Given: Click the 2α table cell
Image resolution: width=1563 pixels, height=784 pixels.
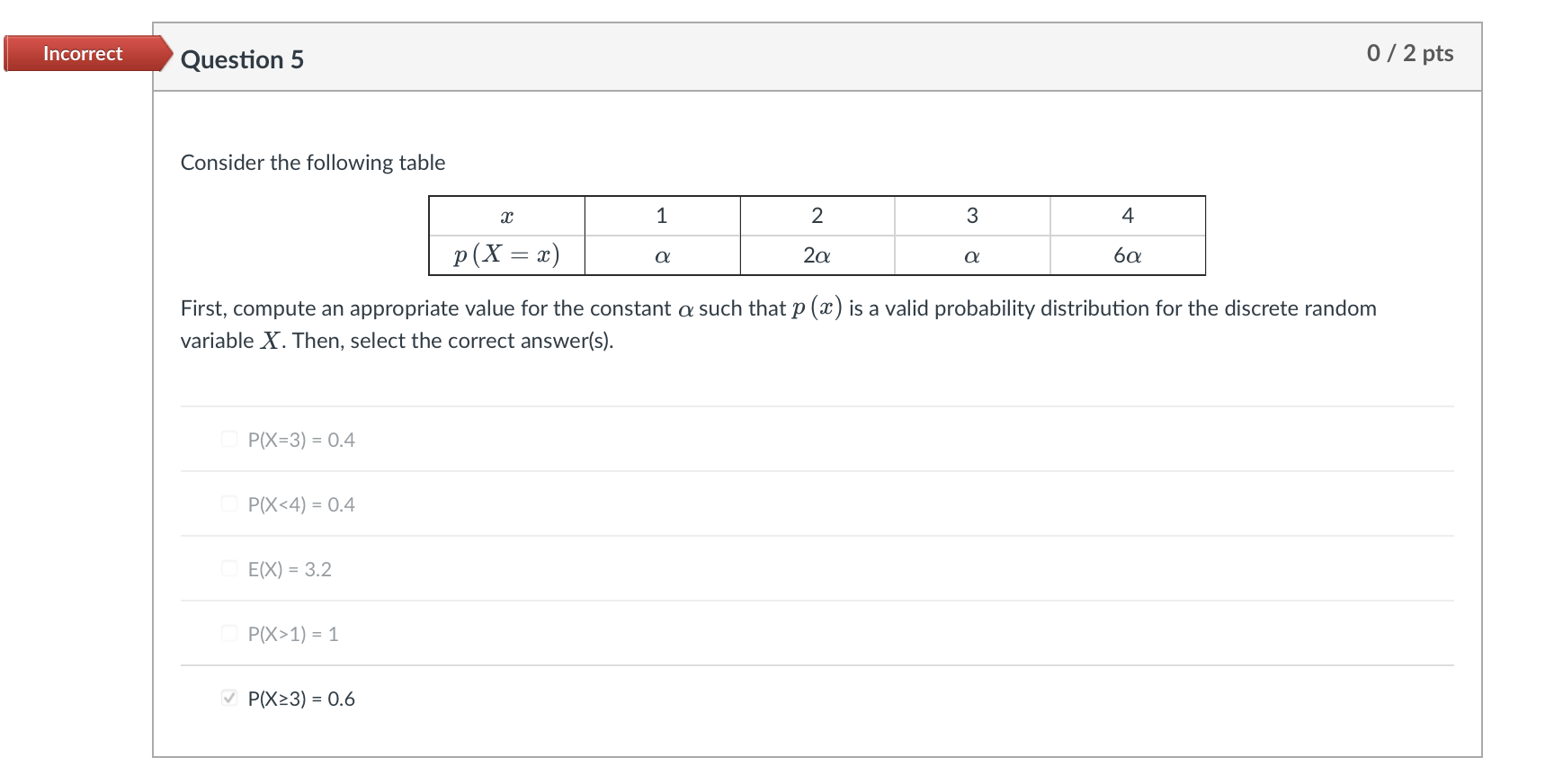Looking at the screenshot, I should coord(817,255).
